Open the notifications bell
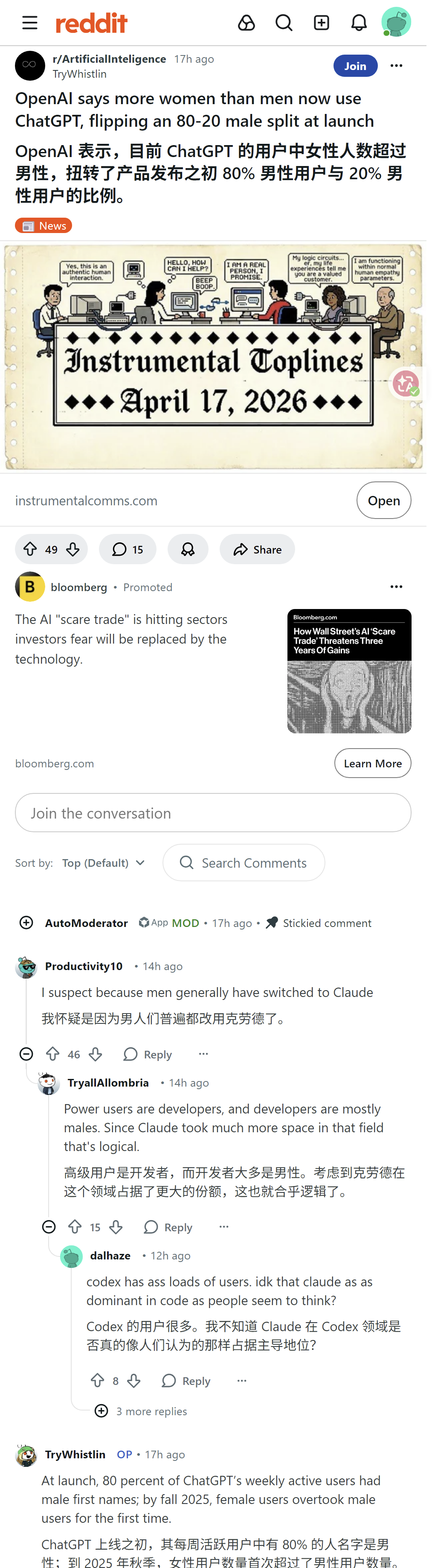This screenshot has width=435, height=1568. tap(359, 23)
